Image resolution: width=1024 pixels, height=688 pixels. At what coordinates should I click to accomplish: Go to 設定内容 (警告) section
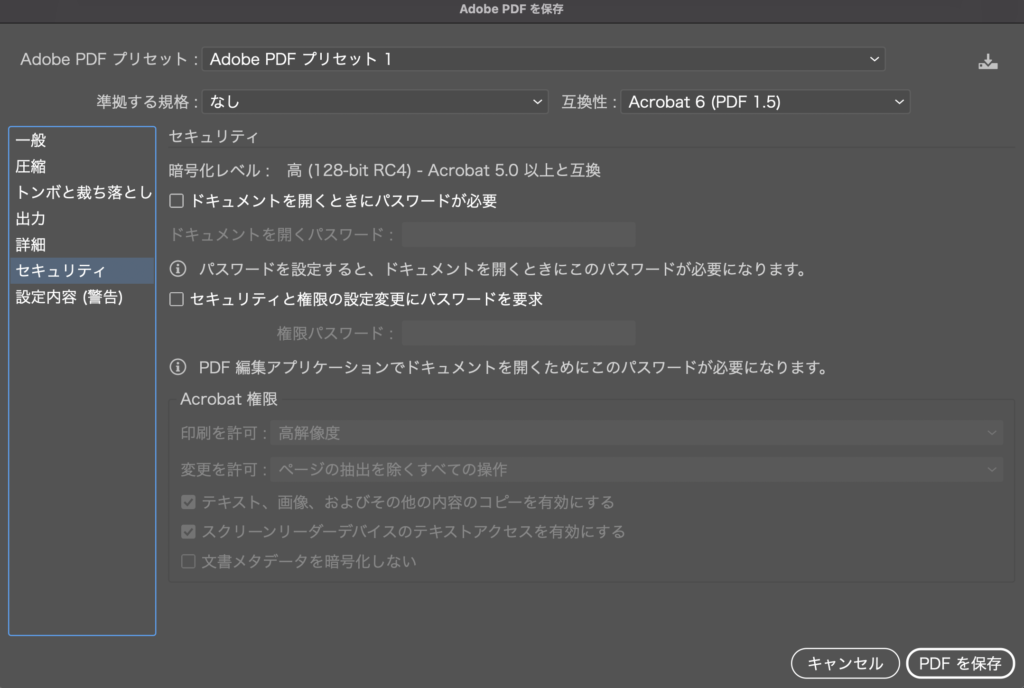tap(69, 297)
